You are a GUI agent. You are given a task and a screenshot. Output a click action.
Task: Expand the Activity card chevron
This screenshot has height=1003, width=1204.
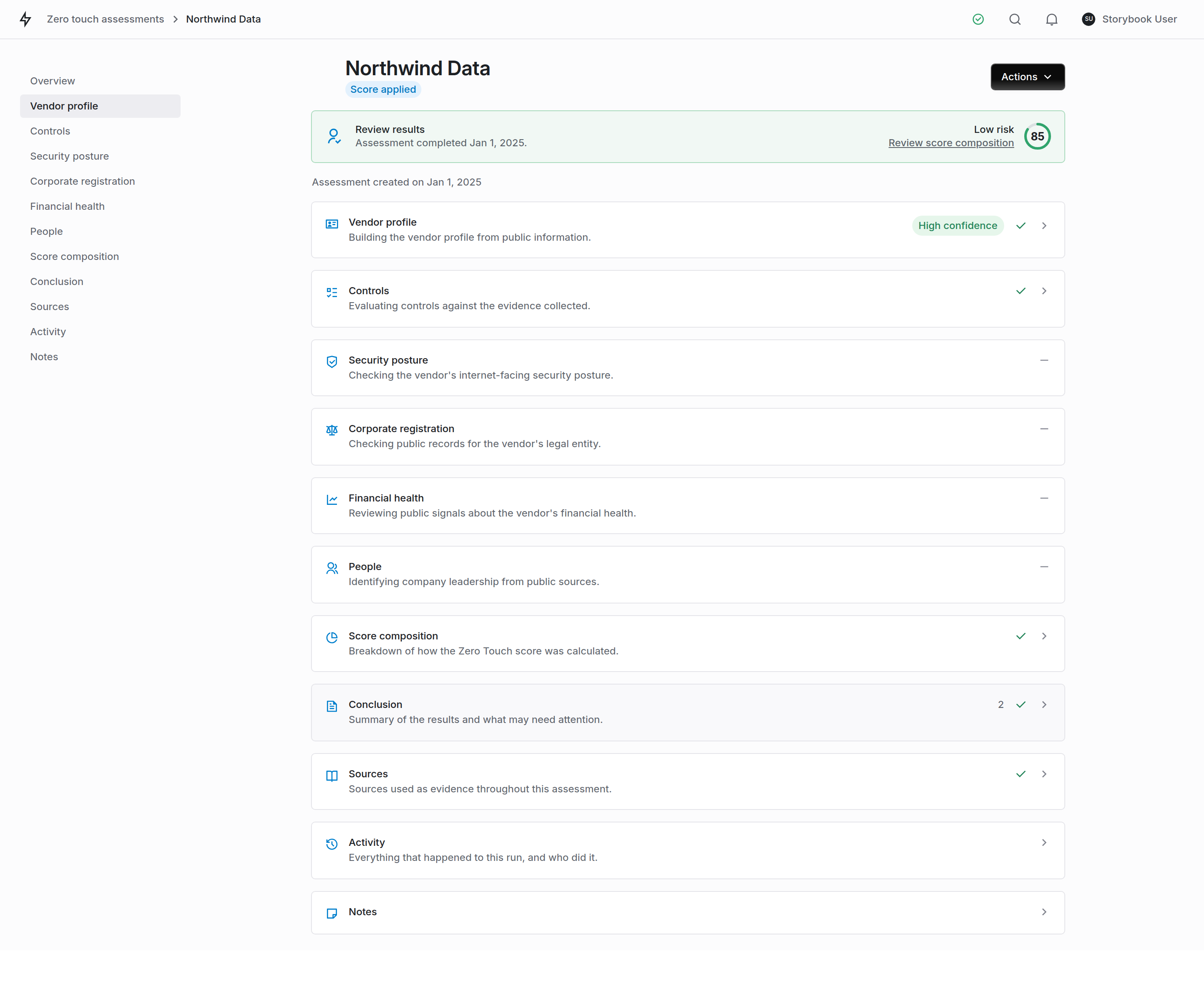(1044, 843)
